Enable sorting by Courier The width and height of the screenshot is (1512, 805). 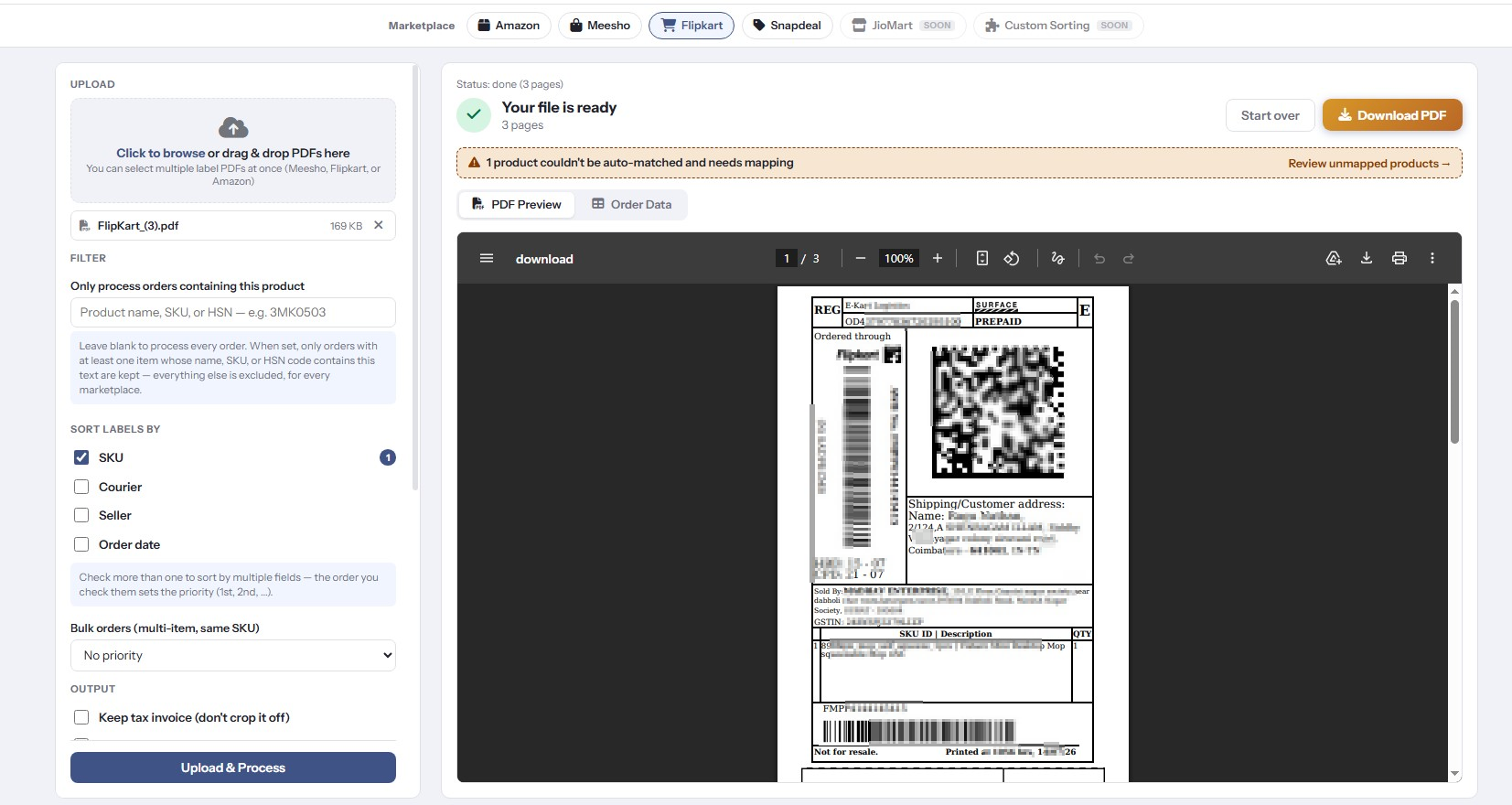tap(81, 487)
